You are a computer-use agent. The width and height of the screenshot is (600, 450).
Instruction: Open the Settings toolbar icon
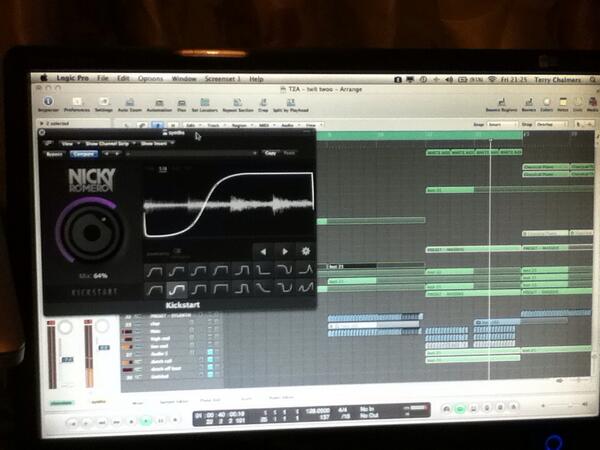coord(104,104)
